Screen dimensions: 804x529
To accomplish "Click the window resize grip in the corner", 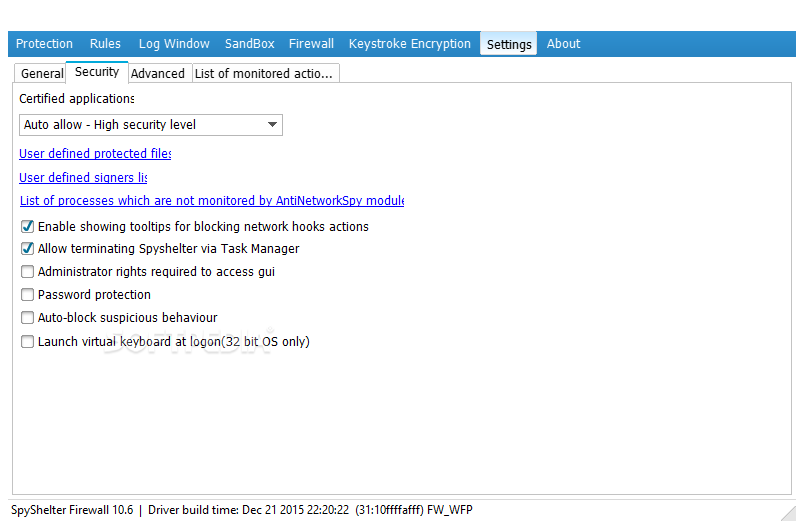I will pyautogui.click(x=789, y=514).
